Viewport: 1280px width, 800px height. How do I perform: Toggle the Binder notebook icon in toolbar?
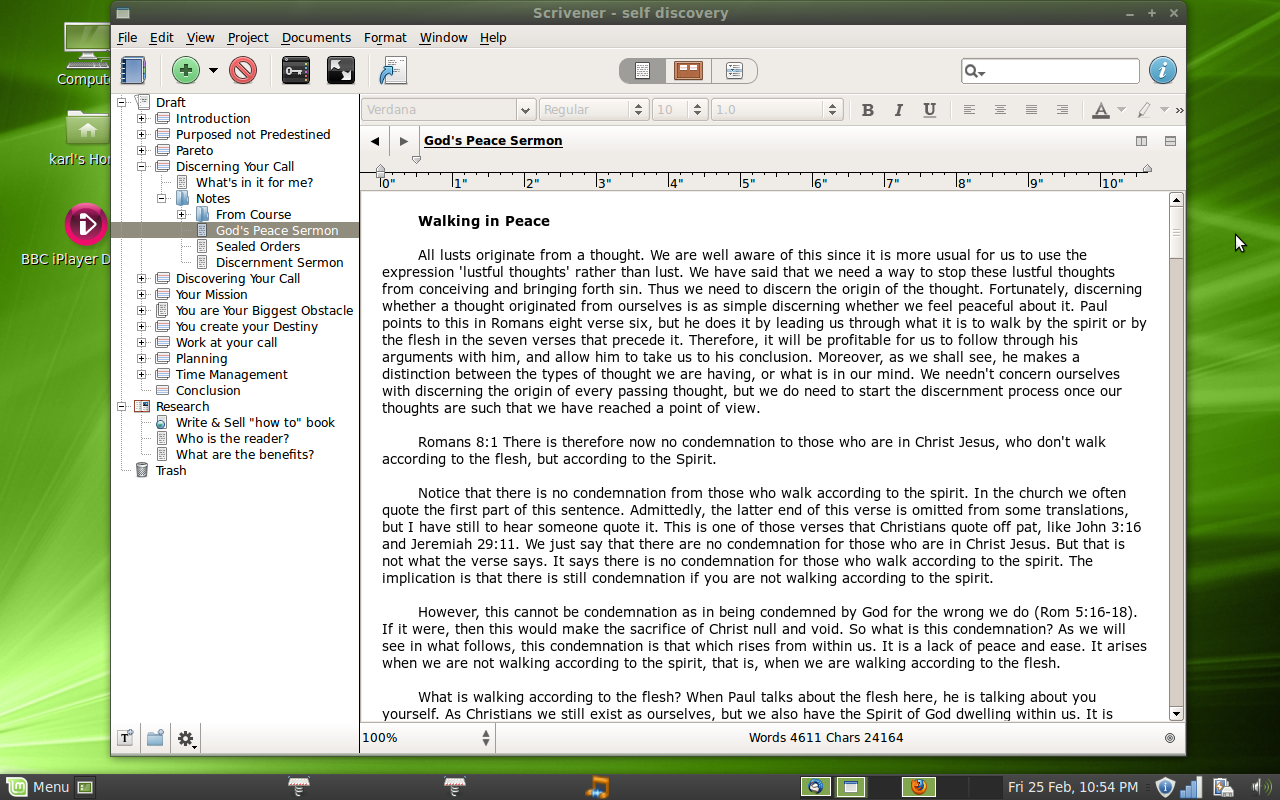[x=133, y=70]
